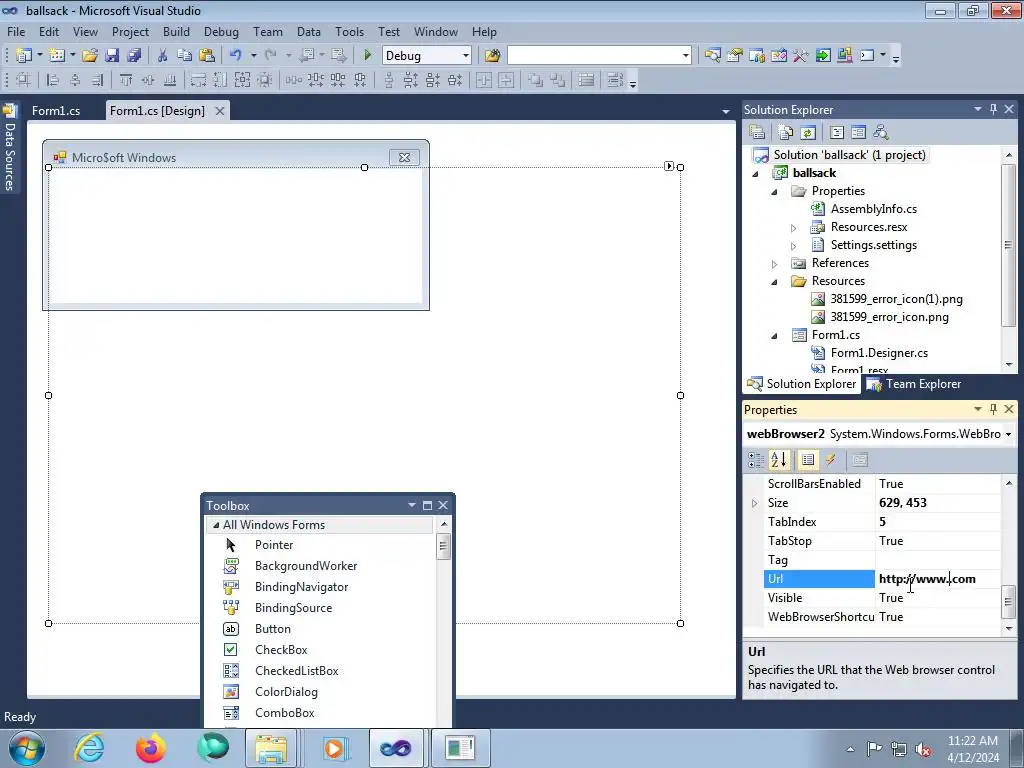
Task: Click Show All Files in Solution Explorer
Action: [786, 133]
